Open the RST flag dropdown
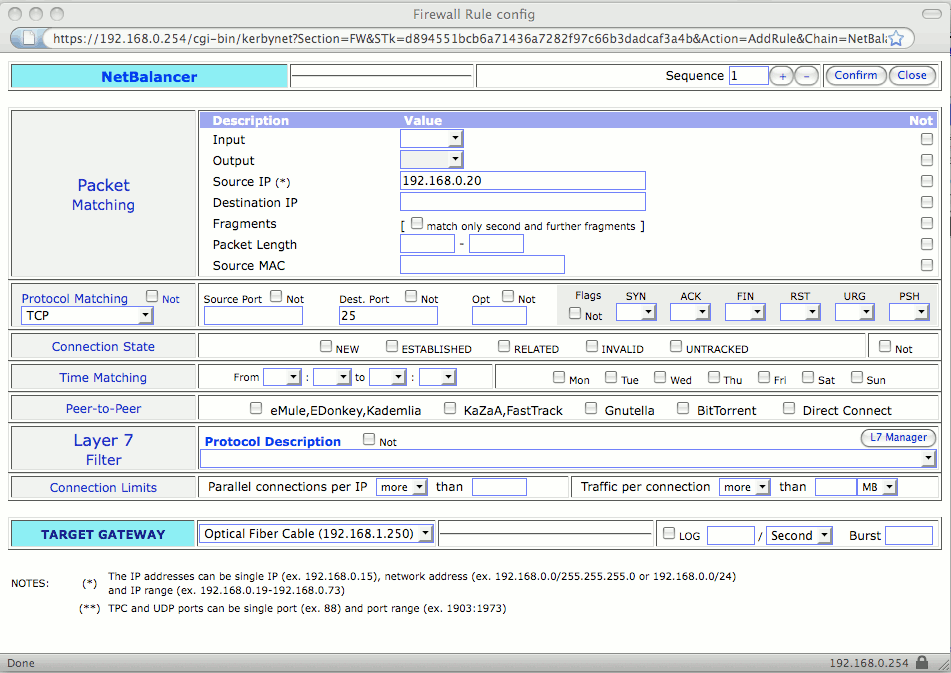Viewport: 951px width, 673px height. 800,312
